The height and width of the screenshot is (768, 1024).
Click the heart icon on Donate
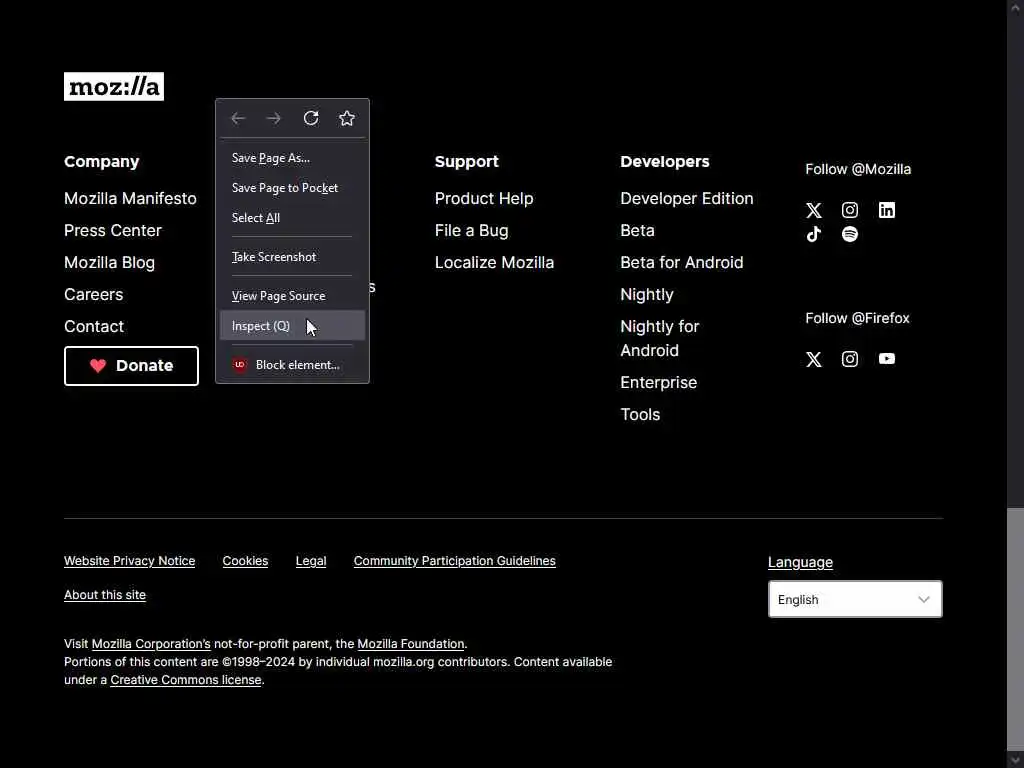[98, 366]
